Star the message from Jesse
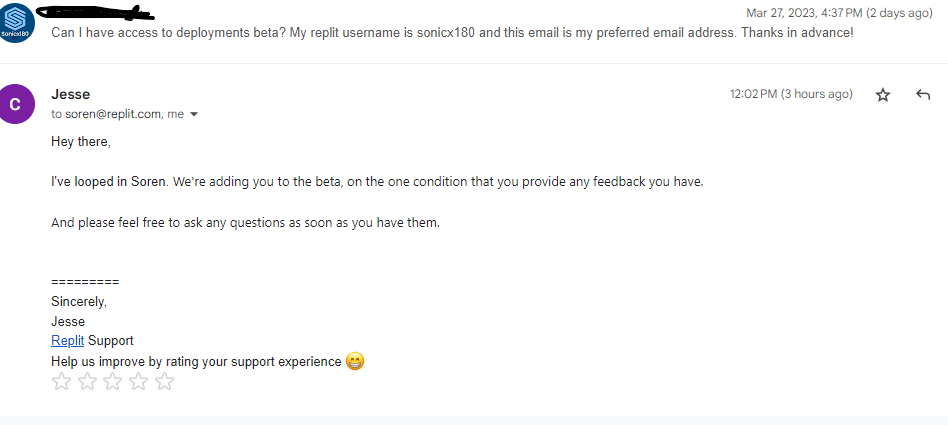The height and width of the screenshot is (425, 948). (882, 95)
